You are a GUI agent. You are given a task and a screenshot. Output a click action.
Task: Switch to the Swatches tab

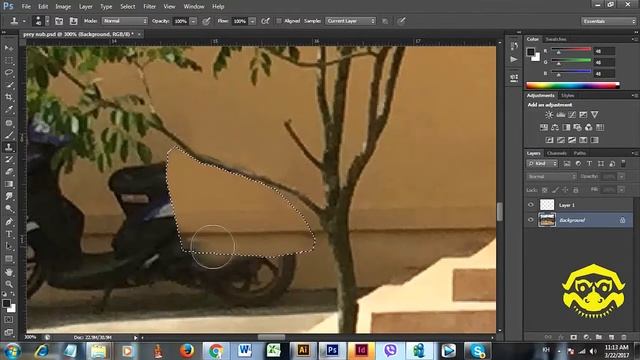pos(556,39)
